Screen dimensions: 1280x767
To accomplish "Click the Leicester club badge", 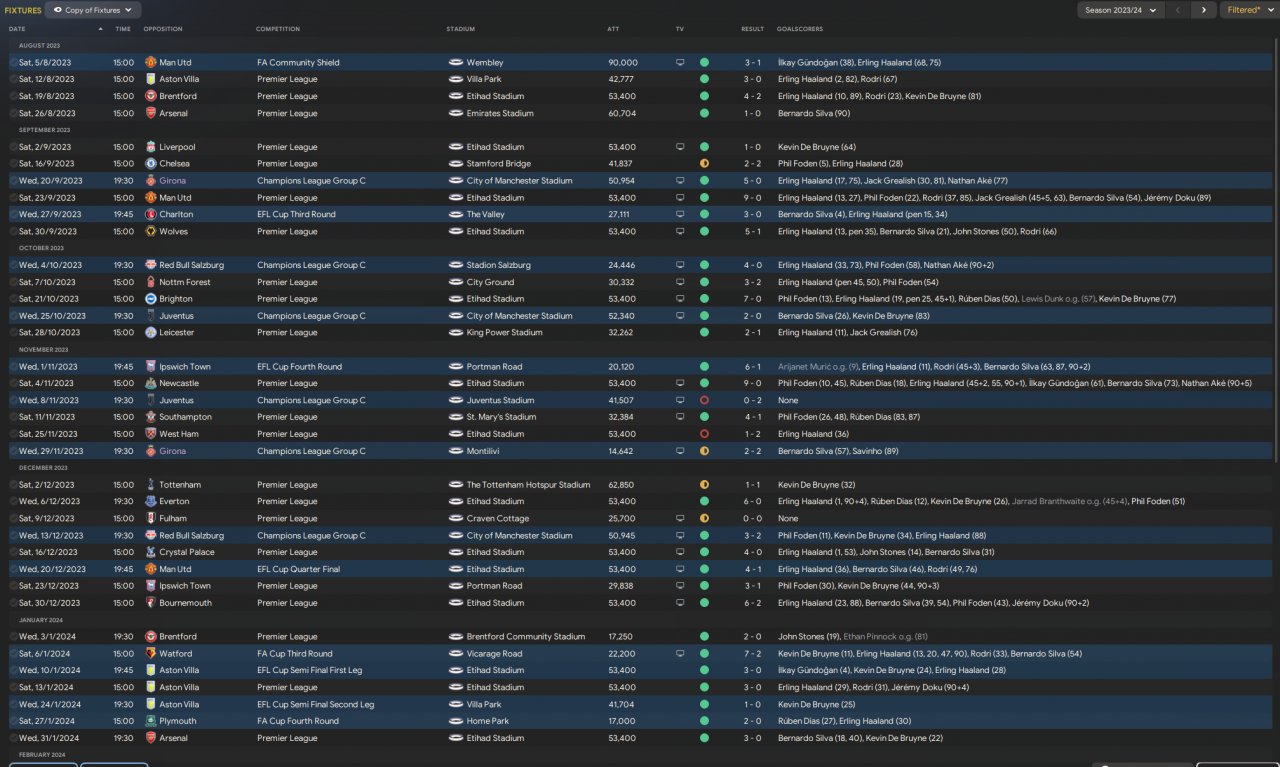I will 151,332.
